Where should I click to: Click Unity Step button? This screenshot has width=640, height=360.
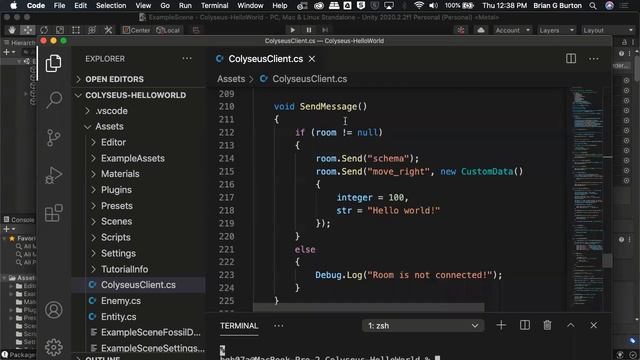[x=325, y=30]
